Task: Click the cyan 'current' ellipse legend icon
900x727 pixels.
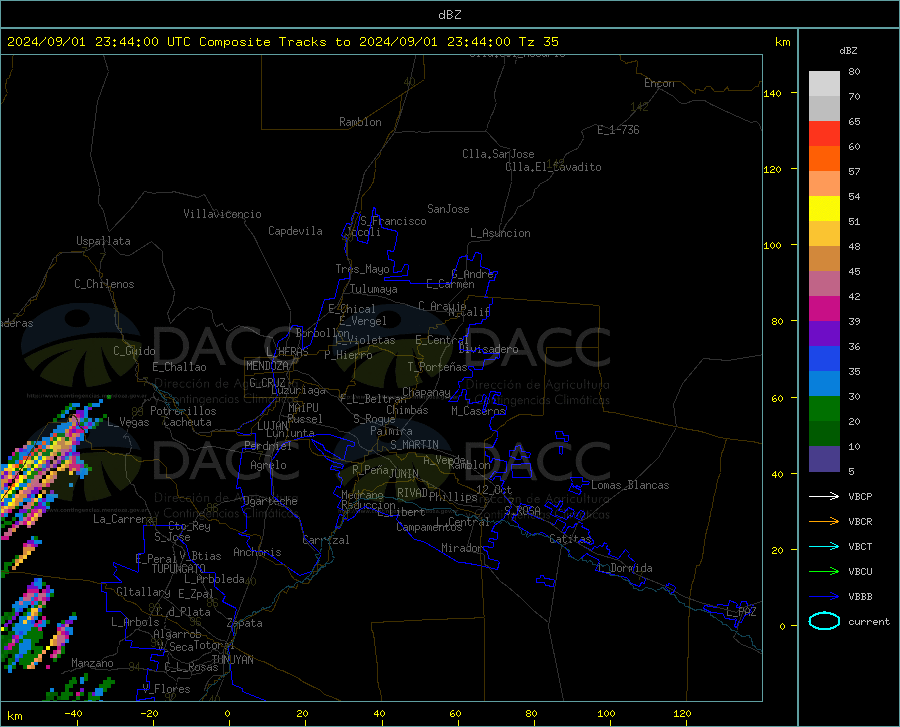Action: 824,621
